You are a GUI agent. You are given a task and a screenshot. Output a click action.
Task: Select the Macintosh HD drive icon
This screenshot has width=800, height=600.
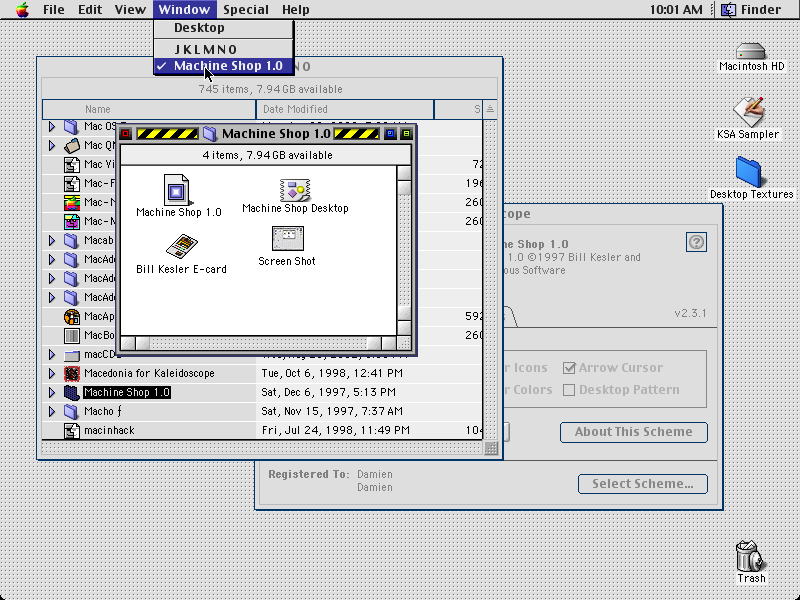coord(751,52)
